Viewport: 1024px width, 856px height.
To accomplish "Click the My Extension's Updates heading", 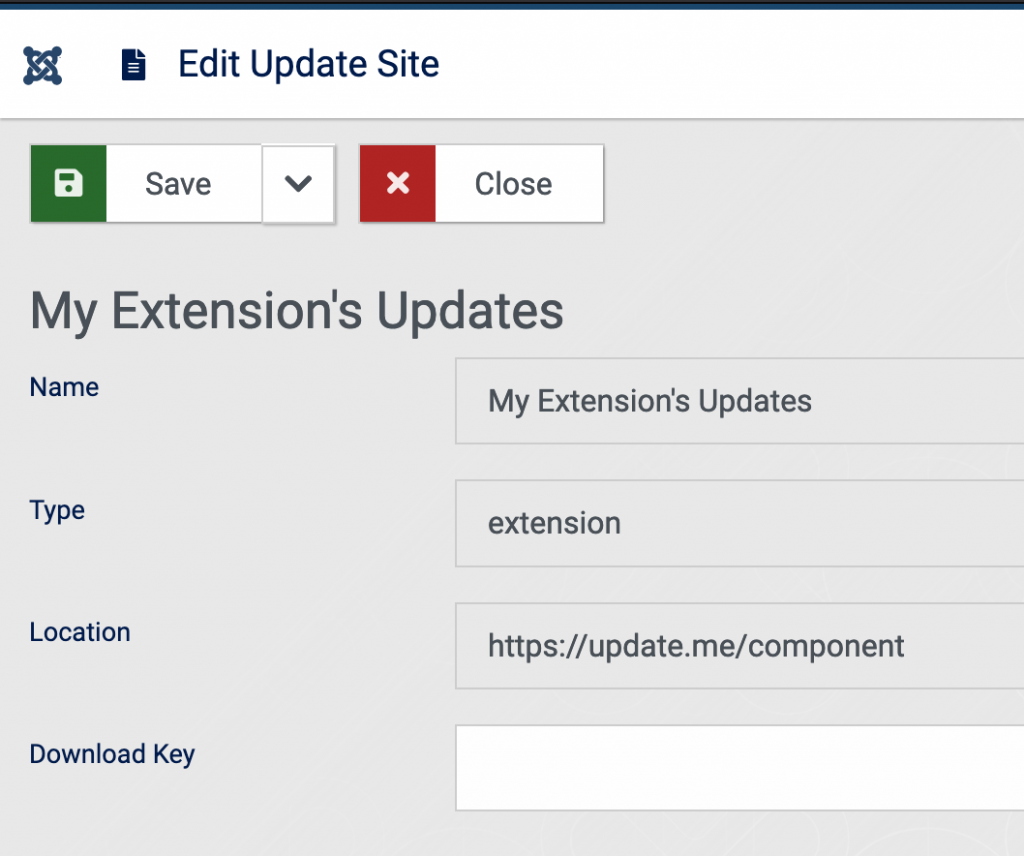I will (296, 311).
